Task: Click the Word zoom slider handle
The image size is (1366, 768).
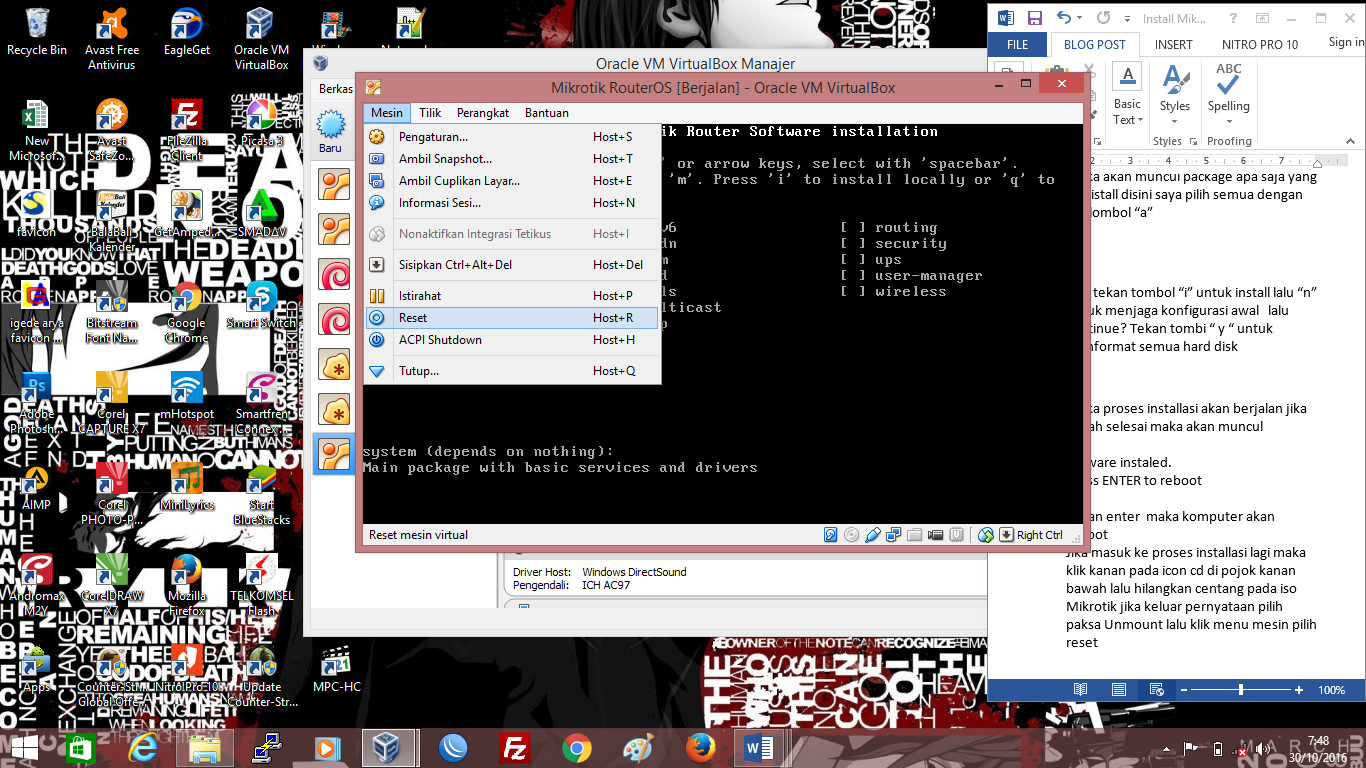Action: click(1241, 690)
